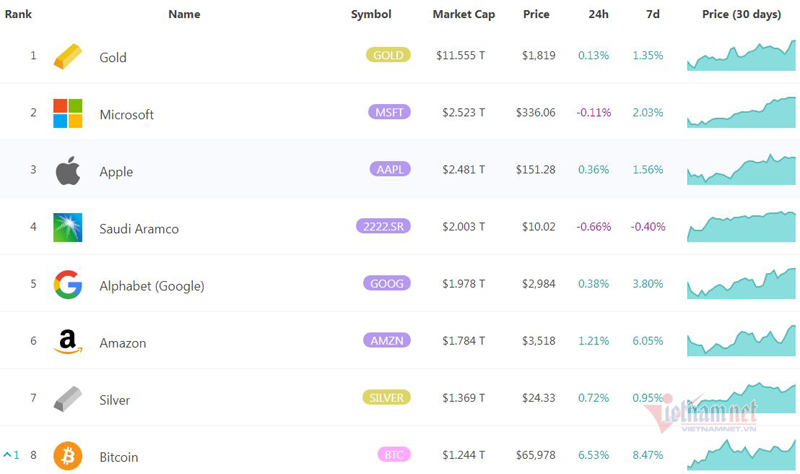Sort by the Rank column header
The width and height of the screenshot is (800, 474).
(x=19, y=14)
